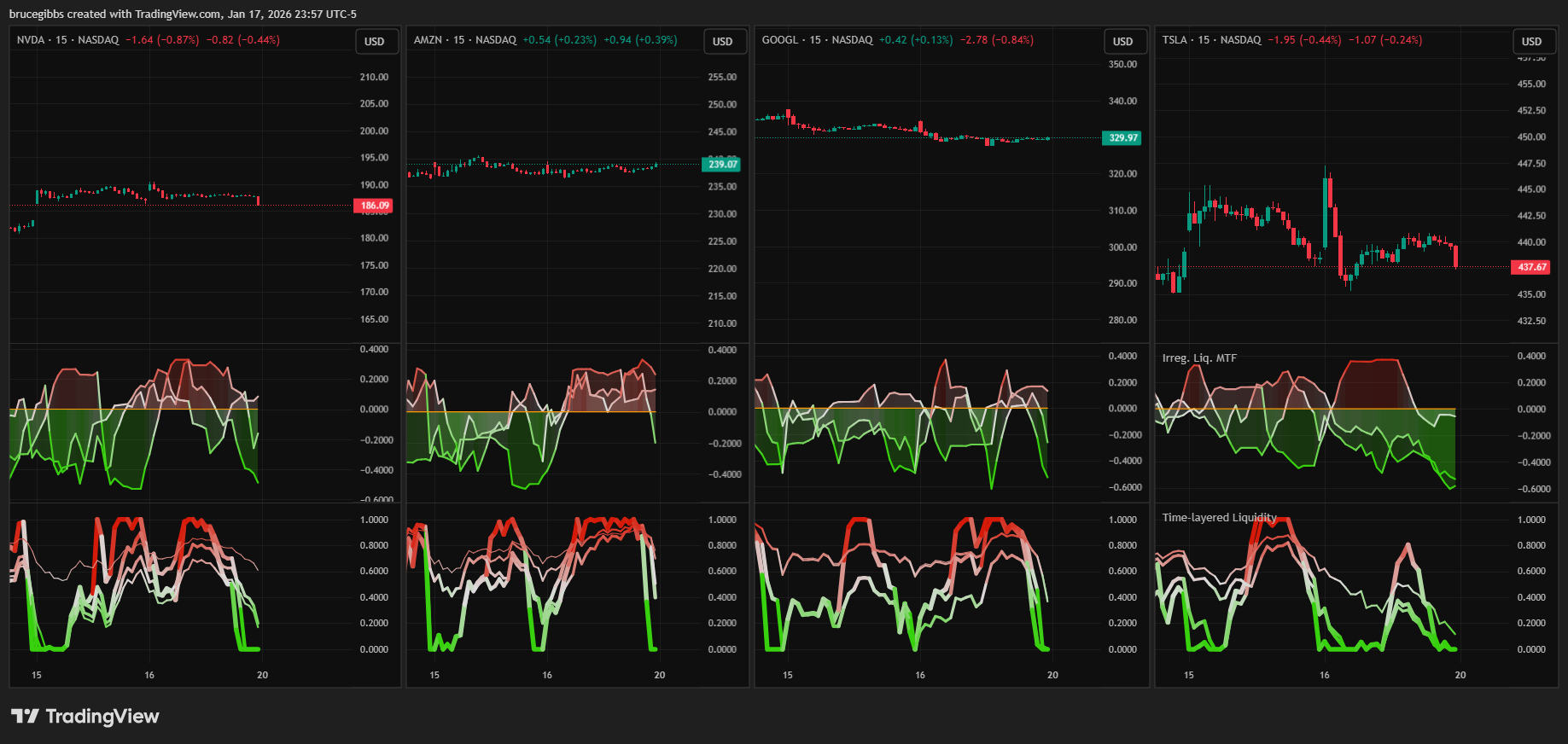Click the 450.00 level on TSLA price scale

[x=1531, y=137]
